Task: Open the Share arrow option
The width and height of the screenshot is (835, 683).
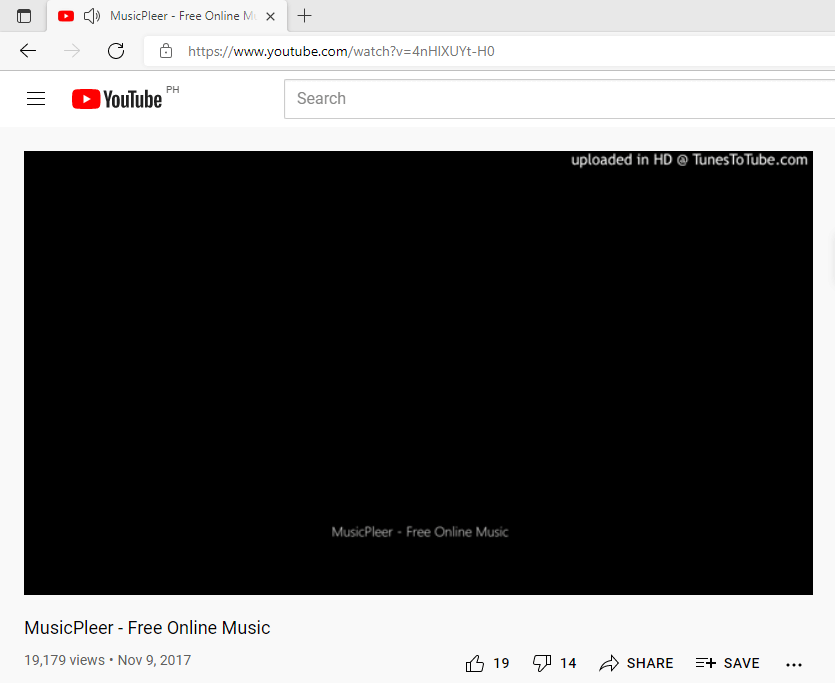Action: click(636, 663)
